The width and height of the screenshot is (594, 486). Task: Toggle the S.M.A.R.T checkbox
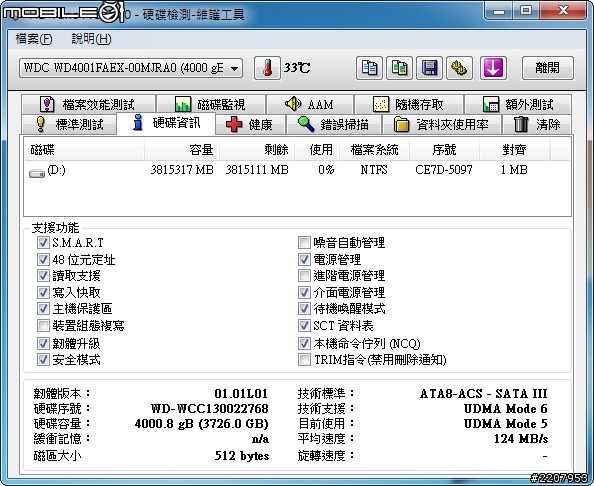43,242
